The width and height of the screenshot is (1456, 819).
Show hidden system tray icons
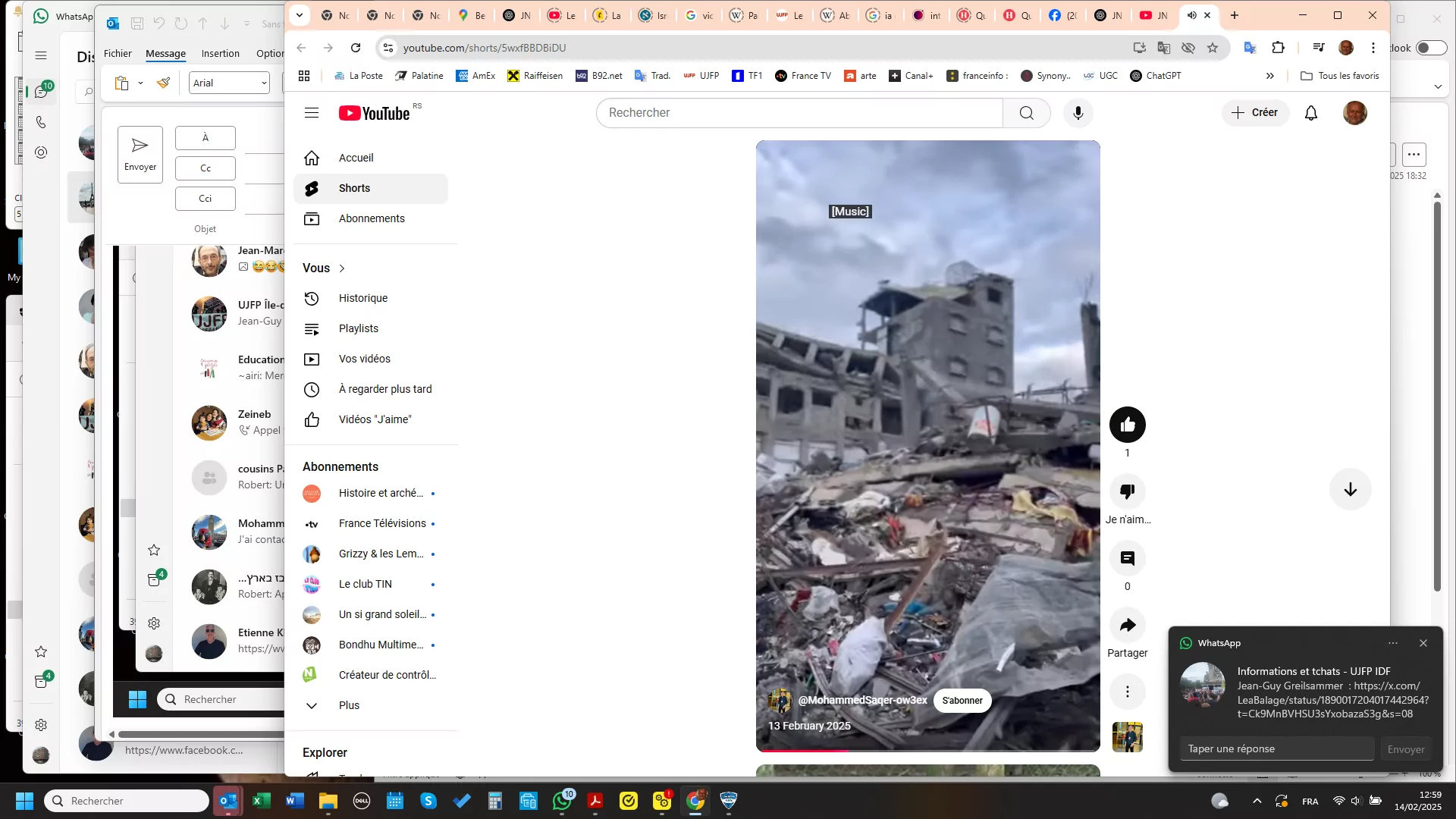1257,801
